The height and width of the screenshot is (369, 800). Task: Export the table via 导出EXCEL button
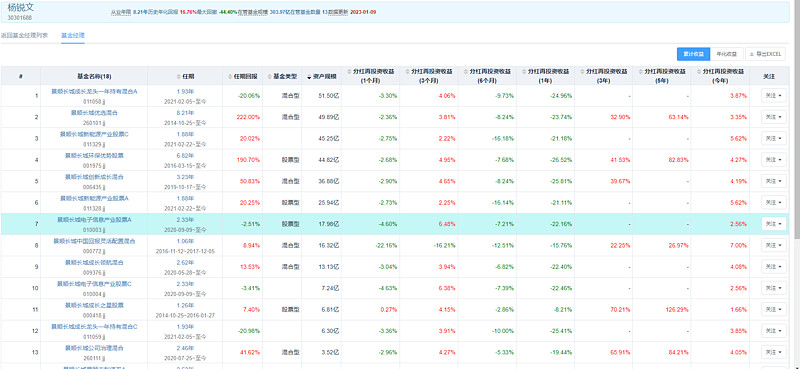pos(765,54)
